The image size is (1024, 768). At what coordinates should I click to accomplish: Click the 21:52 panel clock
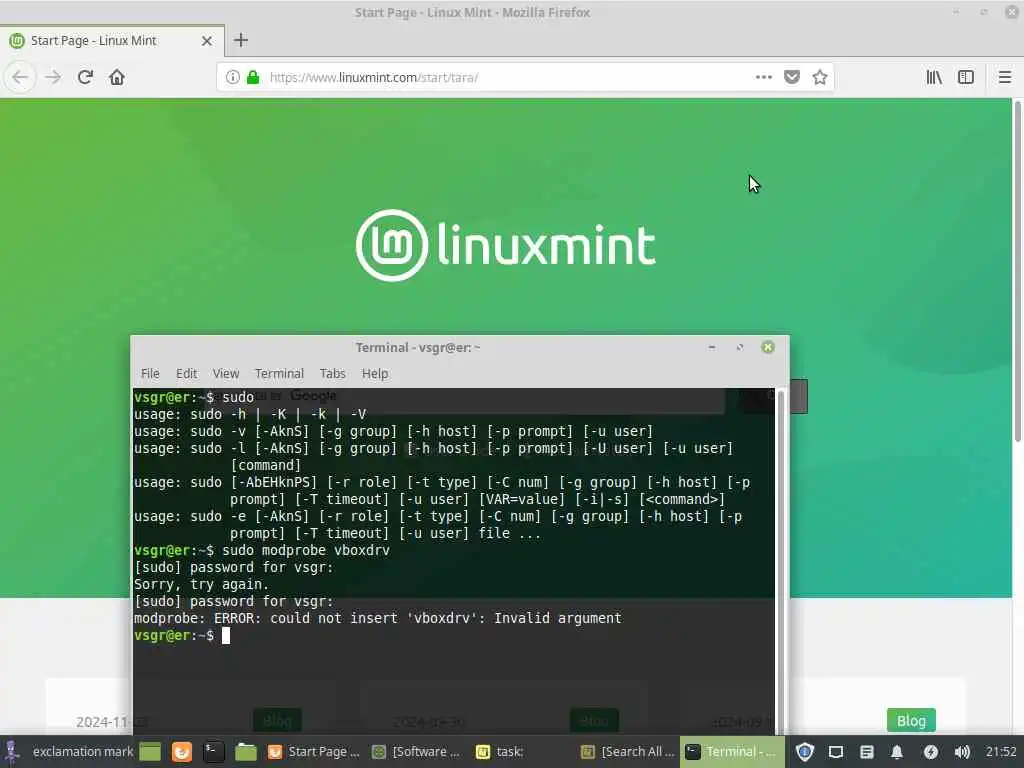(1000, 752)
